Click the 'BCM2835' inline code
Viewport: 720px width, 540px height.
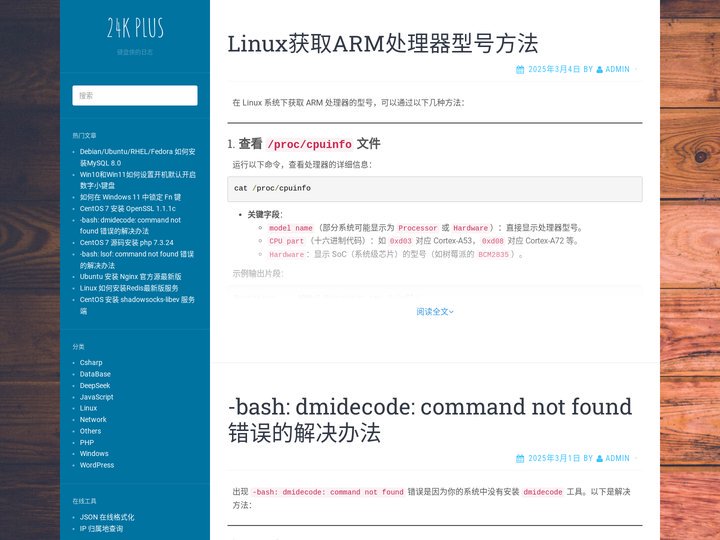(493, 254)
